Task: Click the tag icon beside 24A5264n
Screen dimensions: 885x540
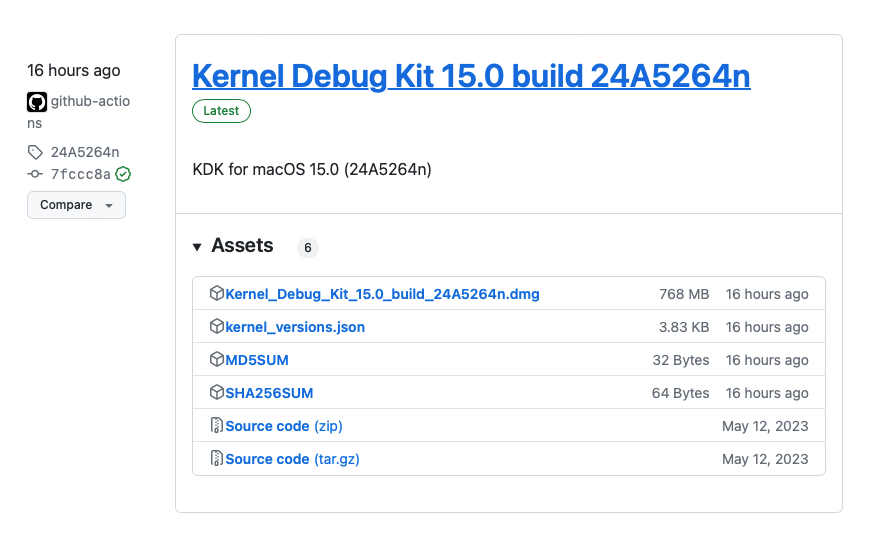Action: 35,152
